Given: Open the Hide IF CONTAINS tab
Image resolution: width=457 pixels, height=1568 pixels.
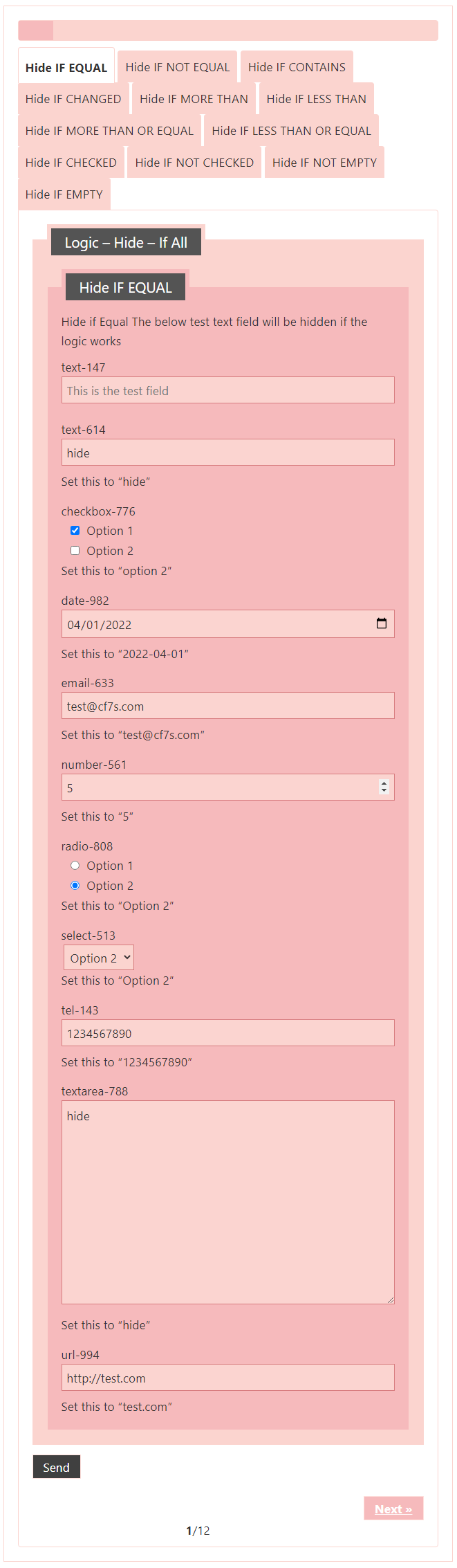Looking at the screenshot, I should pos(297,67).
